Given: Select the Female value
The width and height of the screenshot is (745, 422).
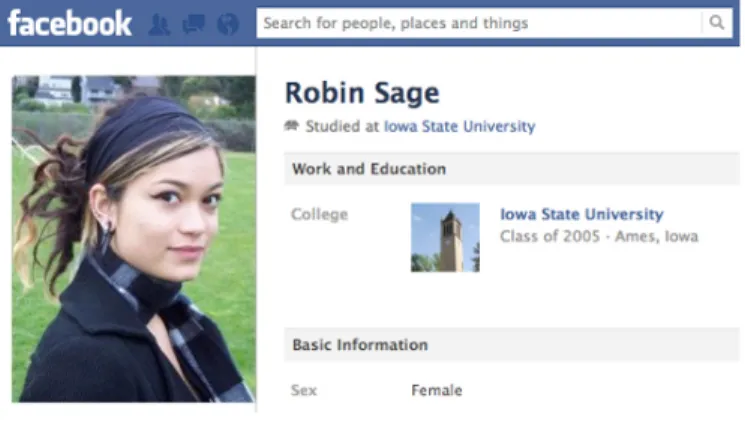Looking at the screenshot, I should [437, 390].
